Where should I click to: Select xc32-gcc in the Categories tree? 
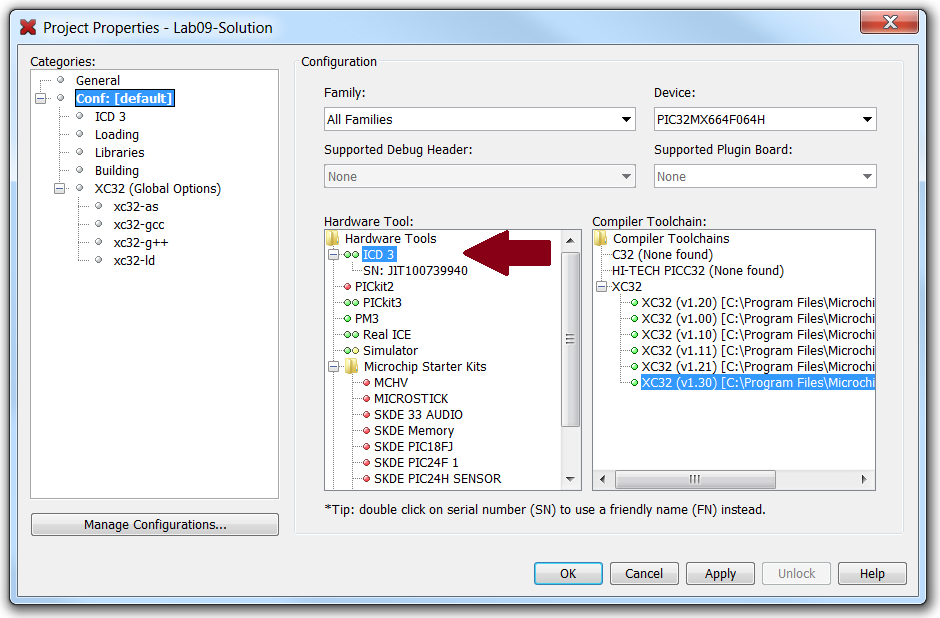click(x=139, y=225)
